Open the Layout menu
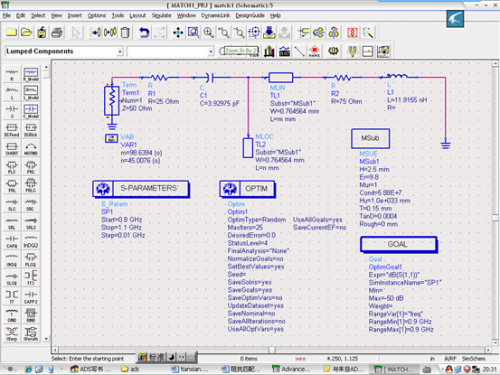The image size is (500, 375). click(x=138, y=15)
